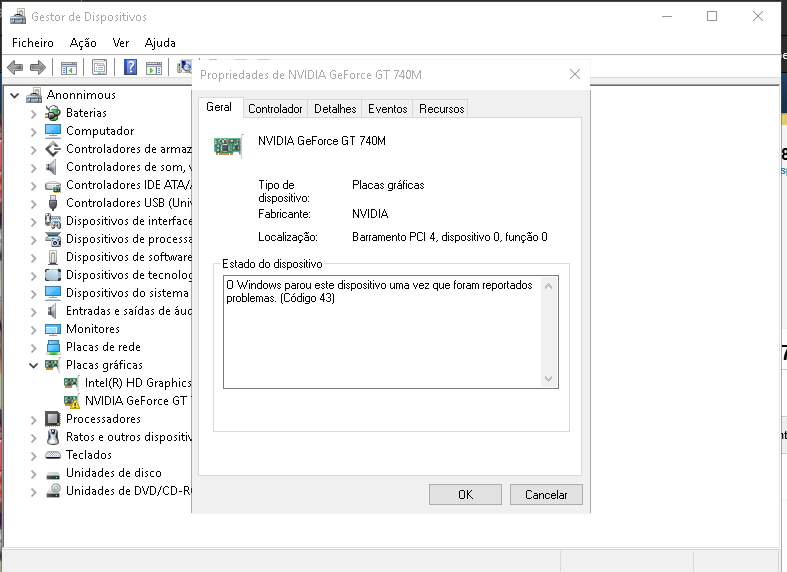Open the Ação menu
This screenshot has width=787, height=572.
[x=83, y=43]
